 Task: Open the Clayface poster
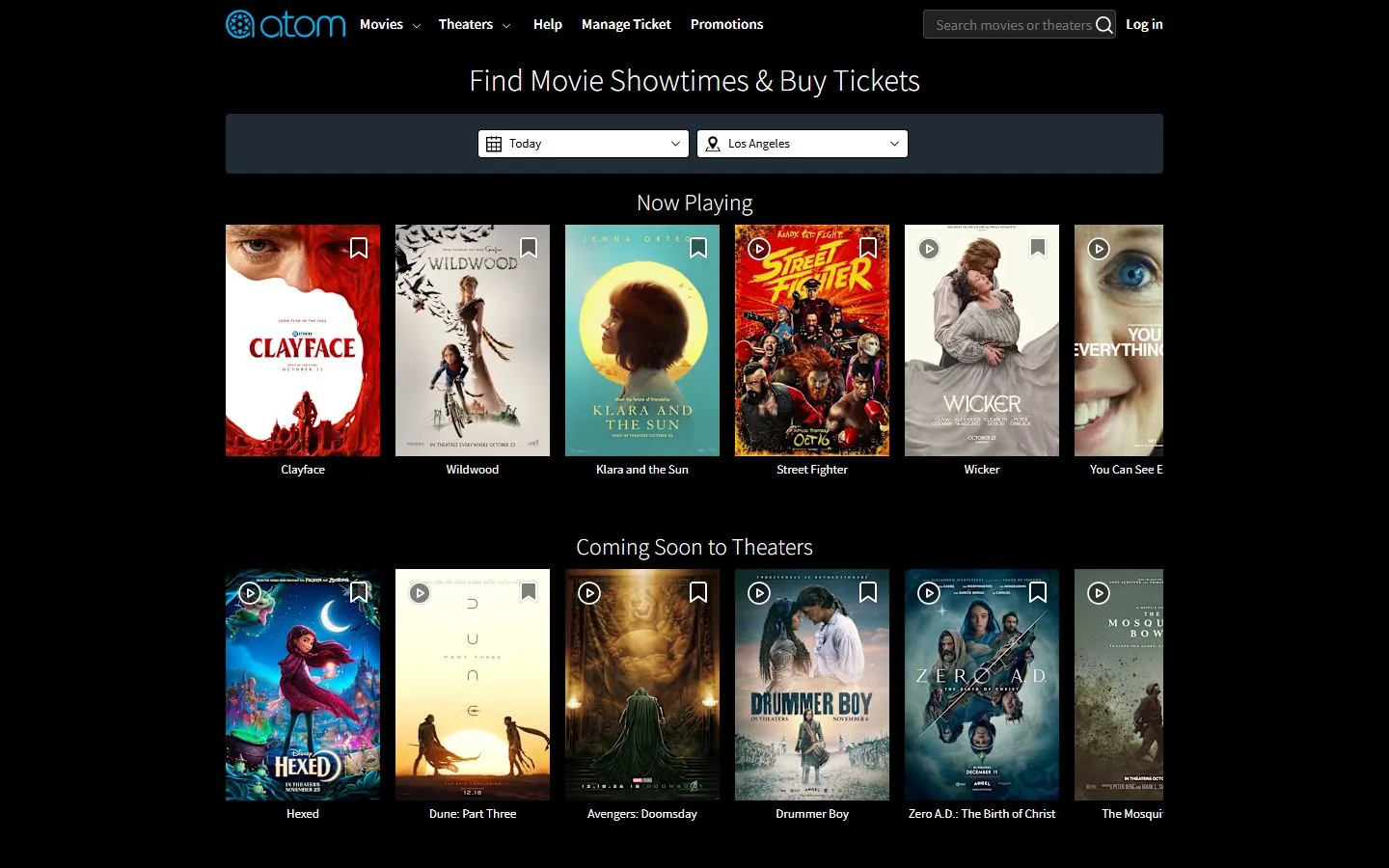(x=303, y=340)
